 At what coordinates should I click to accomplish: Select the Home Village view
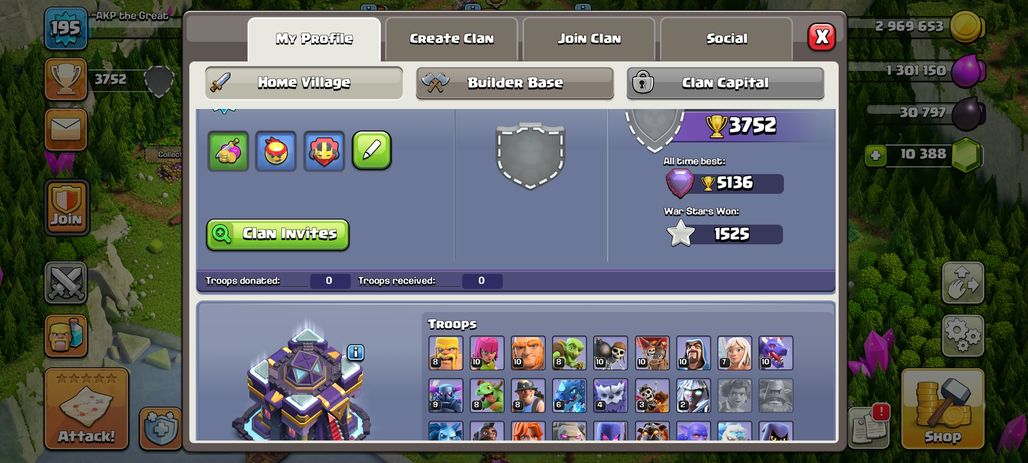point(304,83)
